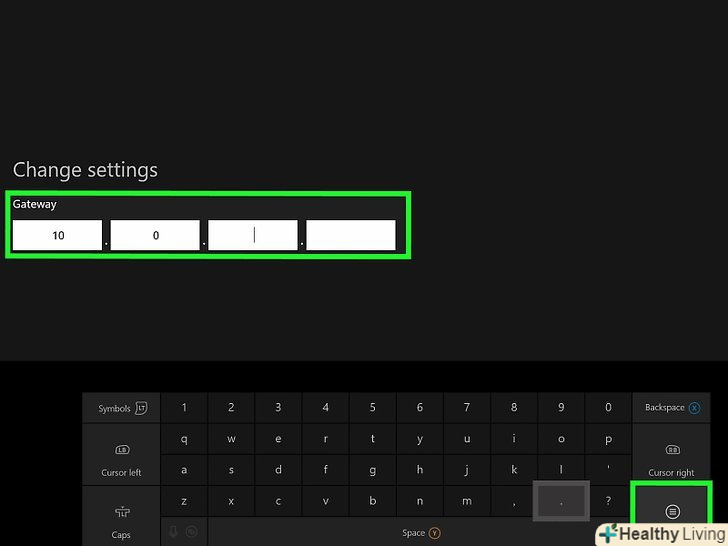Select the empty fourth Gateway octet field
Image resolution: width=728 pixels, height=546 pixels.
(351, 235)
